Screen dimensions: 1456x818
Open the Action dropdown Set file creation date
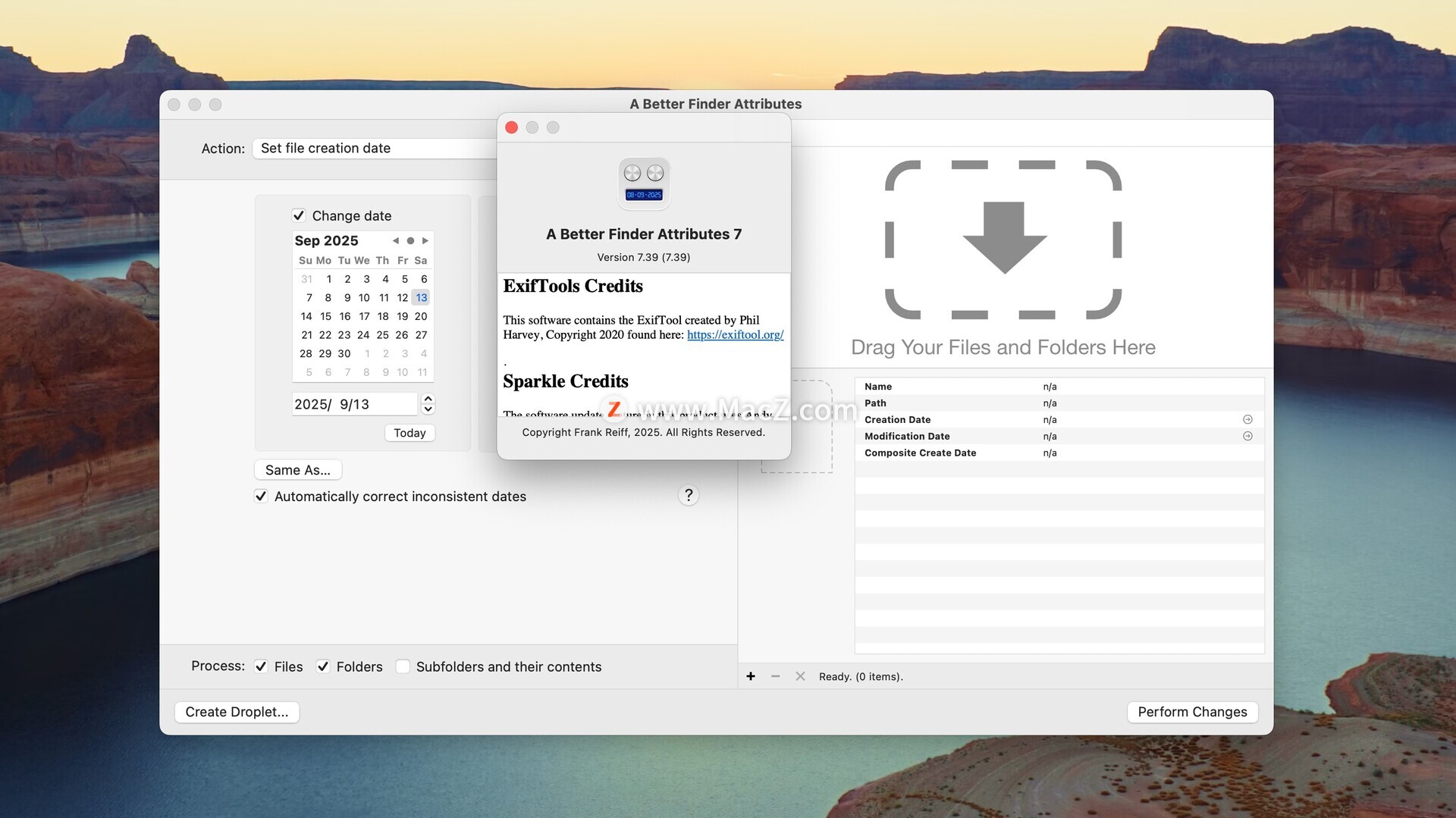[375, 149]
